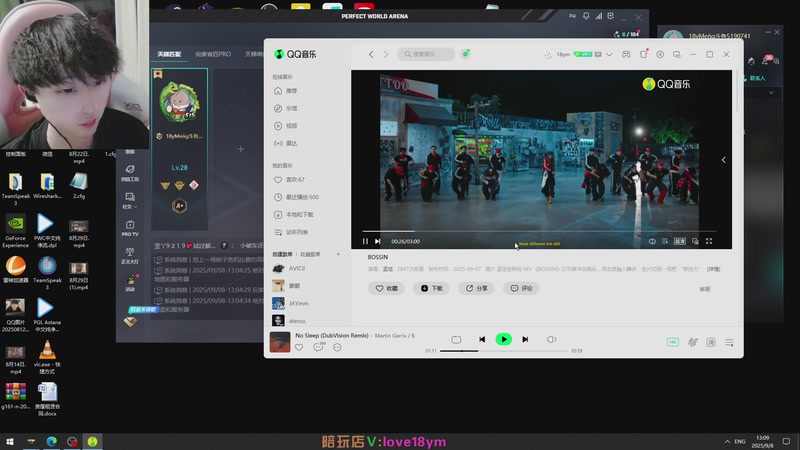Open the green VIP badge
This screenshot has height=450, width=800.
583,54
